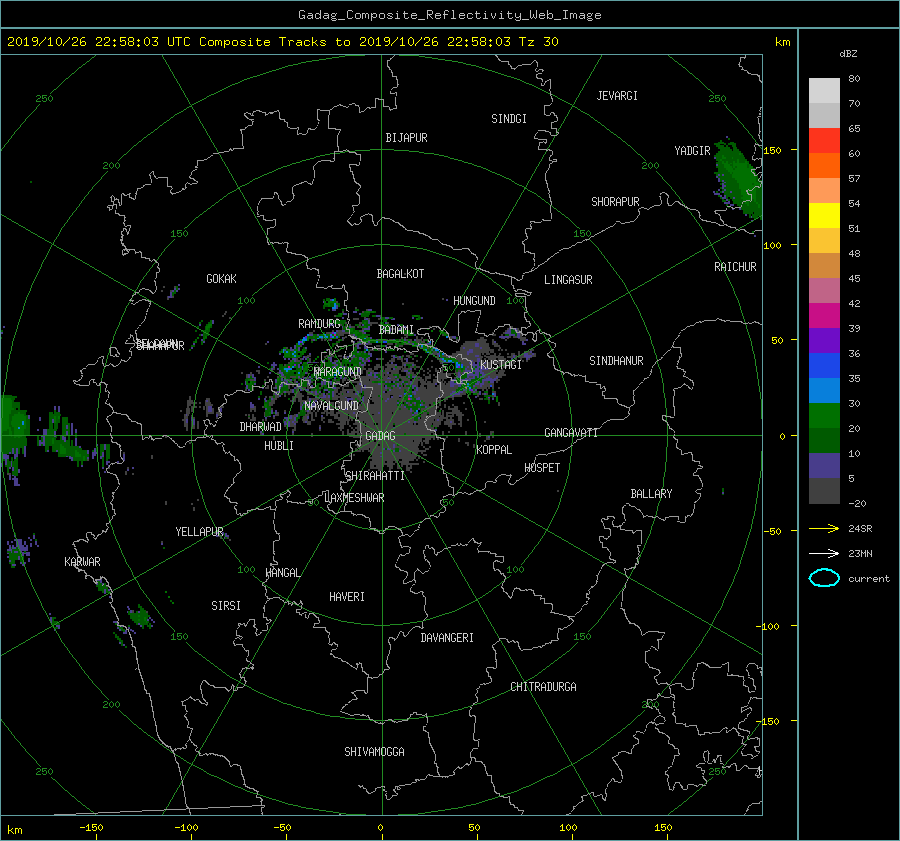The image size is (900, 841).
Task: Select the 80 dBZ light gray swatch
Action: coord(824,90)
